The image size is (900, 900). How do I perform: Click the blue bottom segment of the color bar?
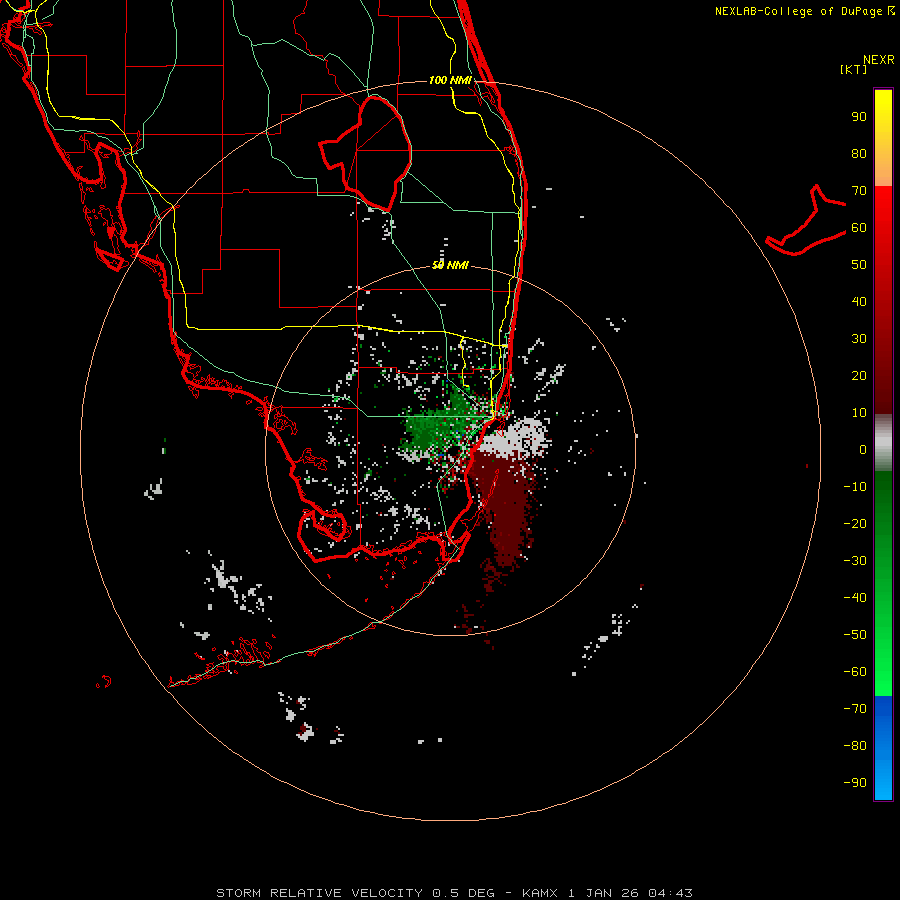coord(883,748)
